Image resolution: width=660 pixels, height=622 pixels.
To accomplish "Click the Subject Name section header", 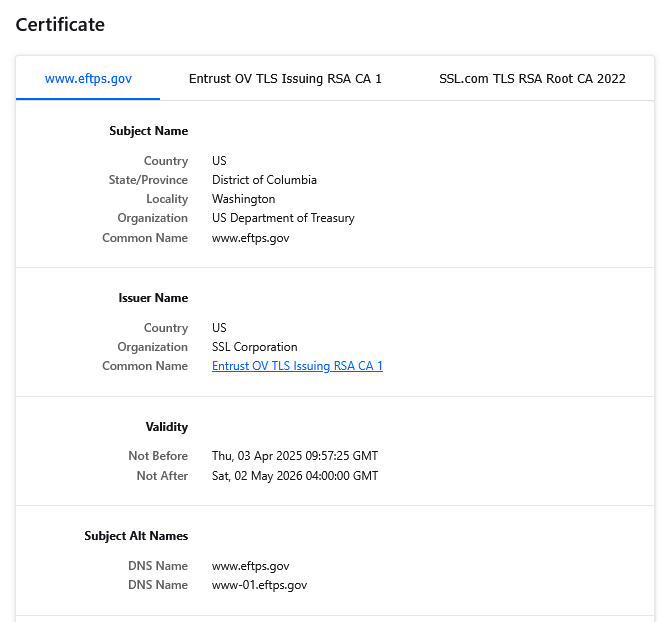I will [149, 131].
